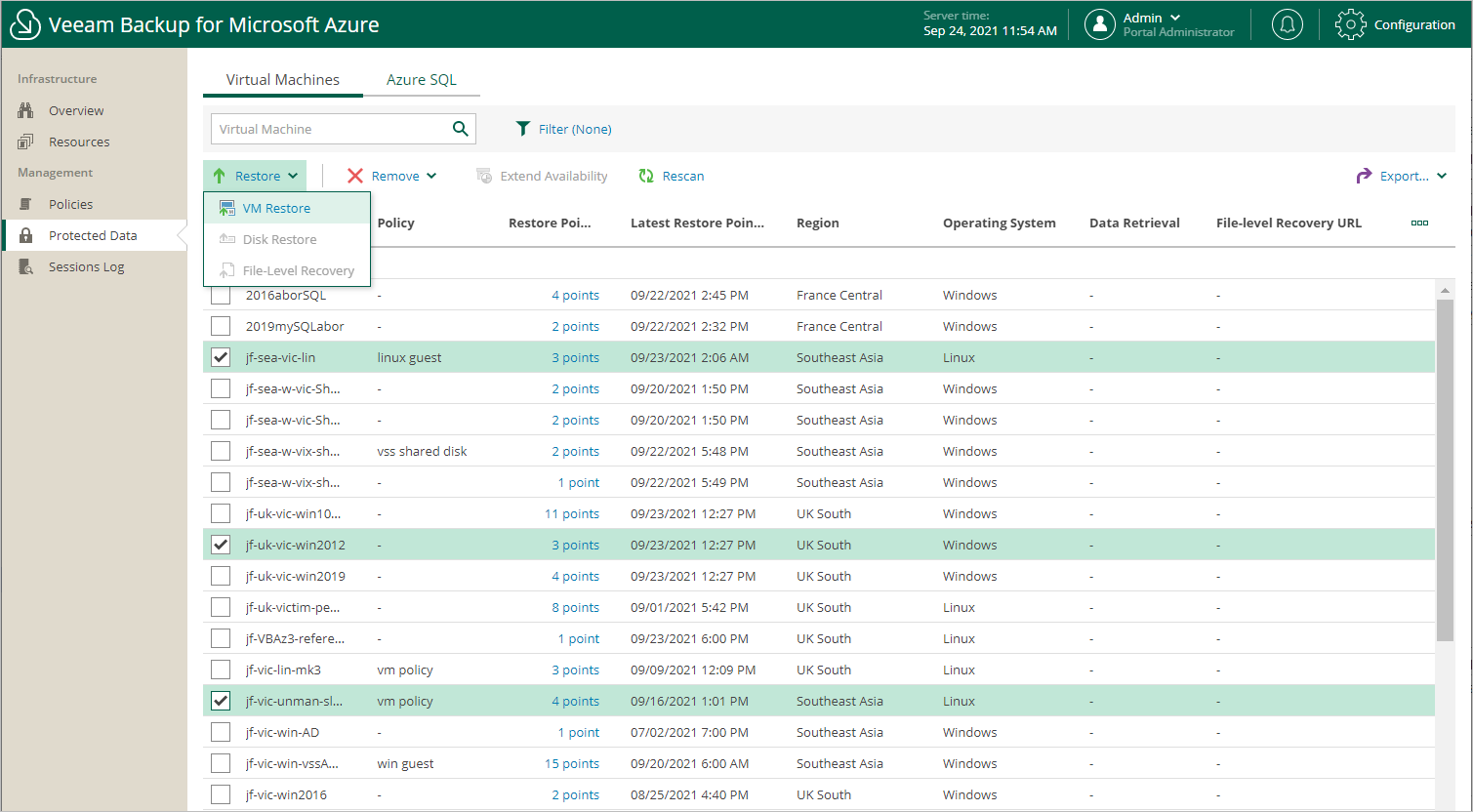Click the Disk Restore menu icon
The height and width of the screenshot is (812, 1473).
tap(227, 239)
